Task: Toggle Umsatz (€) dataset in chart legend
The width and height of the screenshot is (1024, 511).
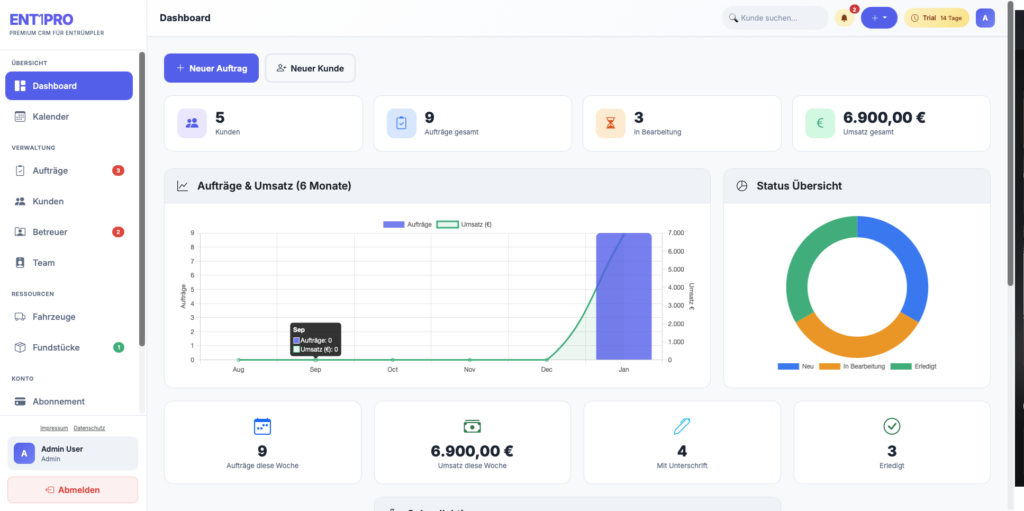Action: 472,224
